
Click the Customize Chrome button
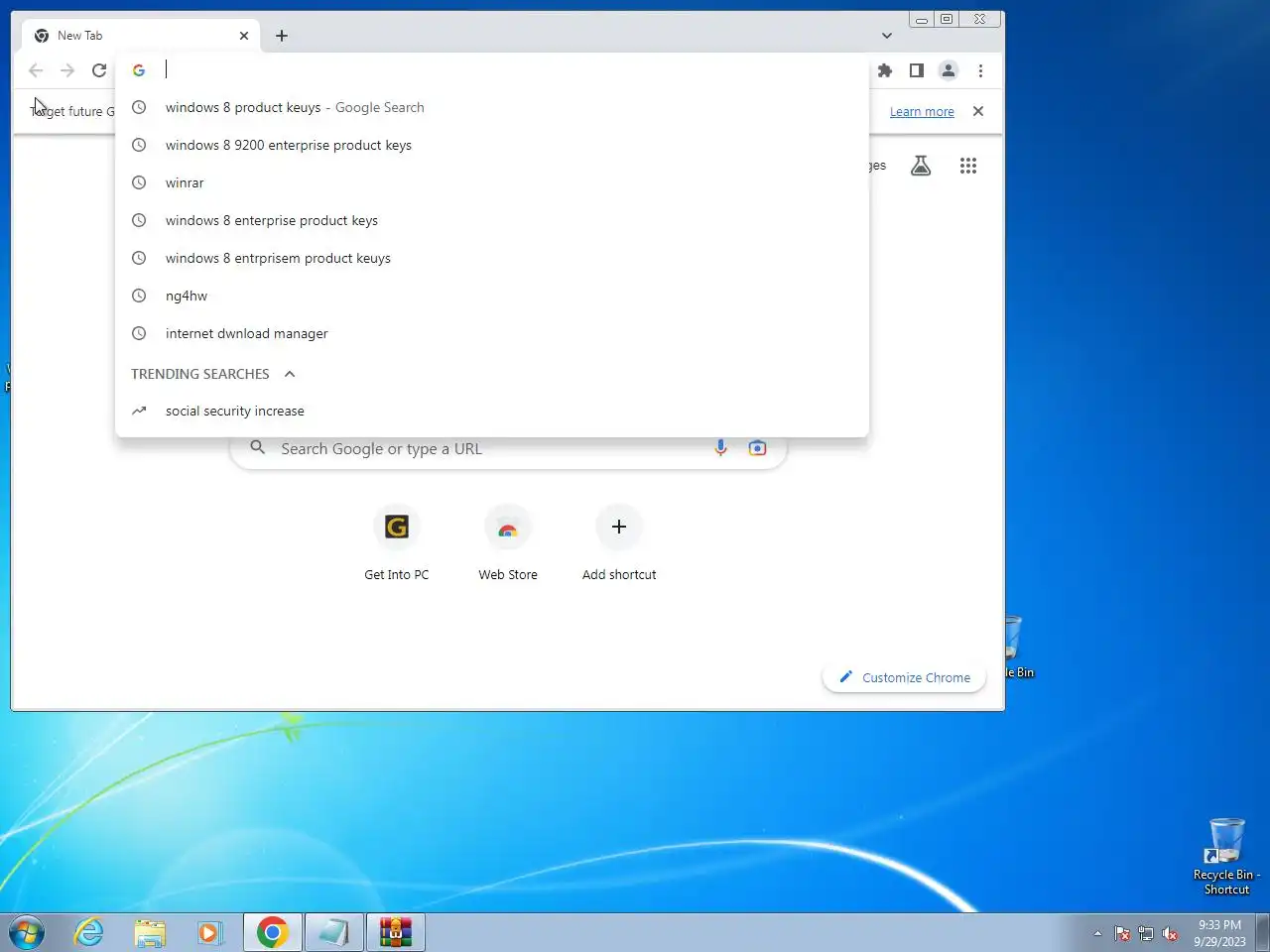tap(904, 677)
